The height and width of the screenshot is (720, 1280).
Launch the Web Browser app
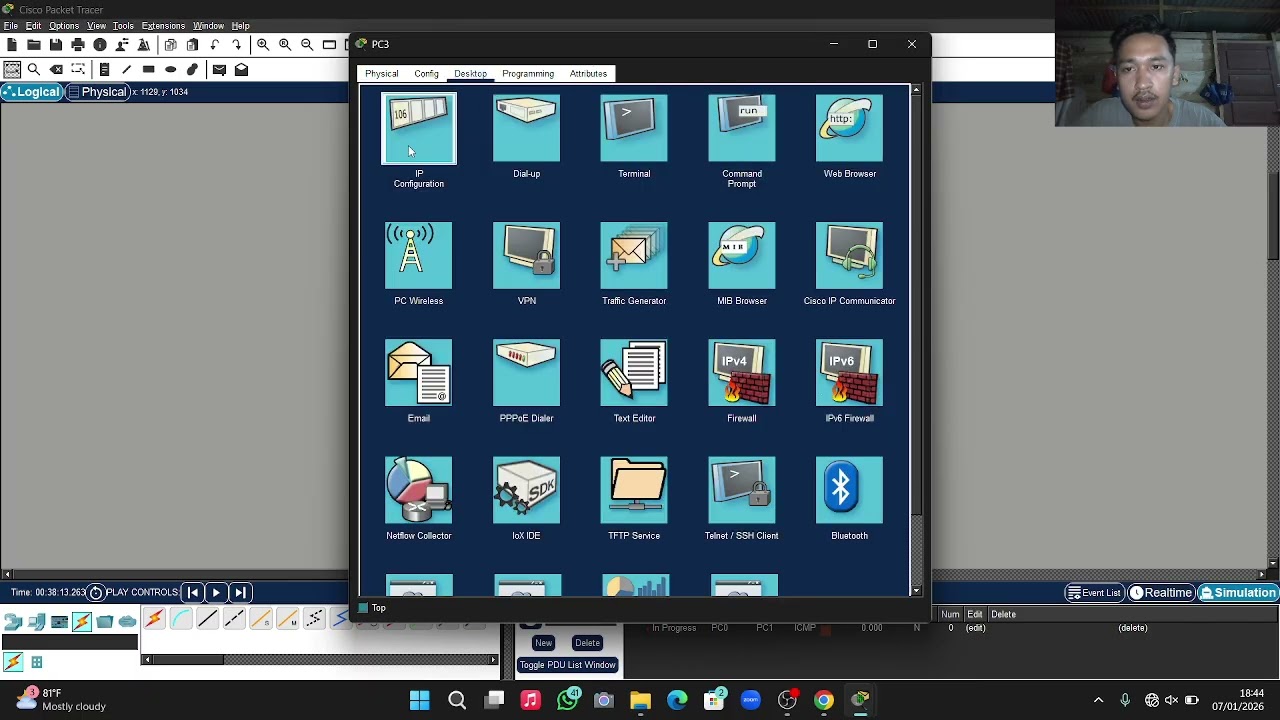click(849, 129)
